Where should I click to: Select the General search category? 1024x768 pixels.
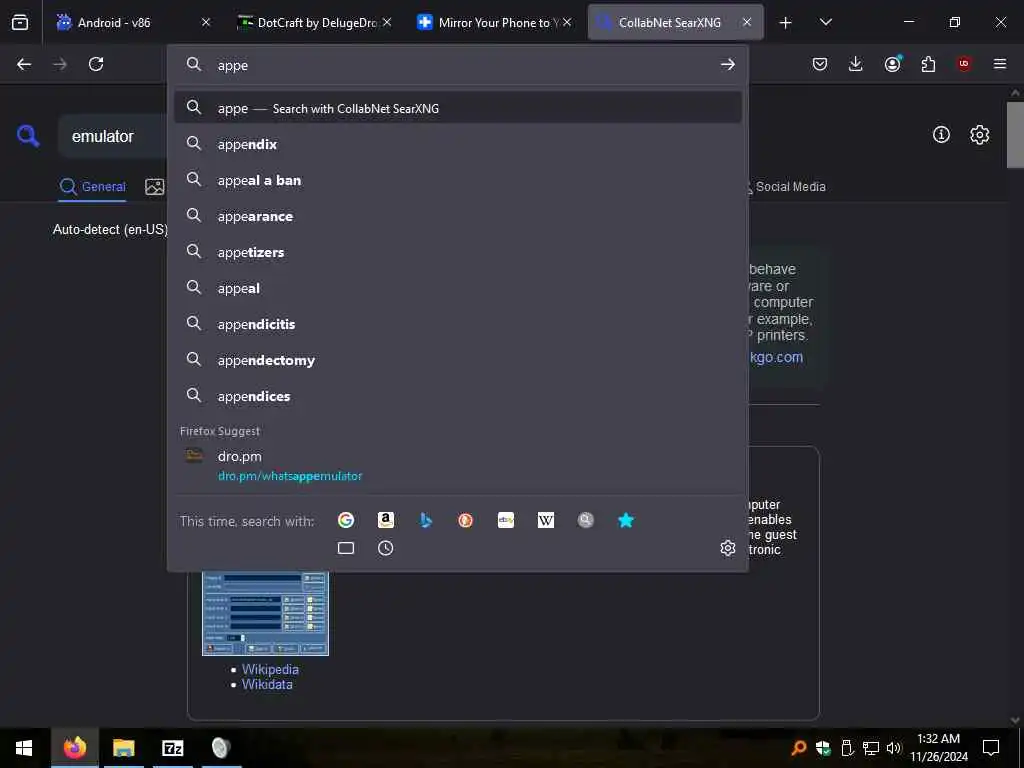point(92,187)
